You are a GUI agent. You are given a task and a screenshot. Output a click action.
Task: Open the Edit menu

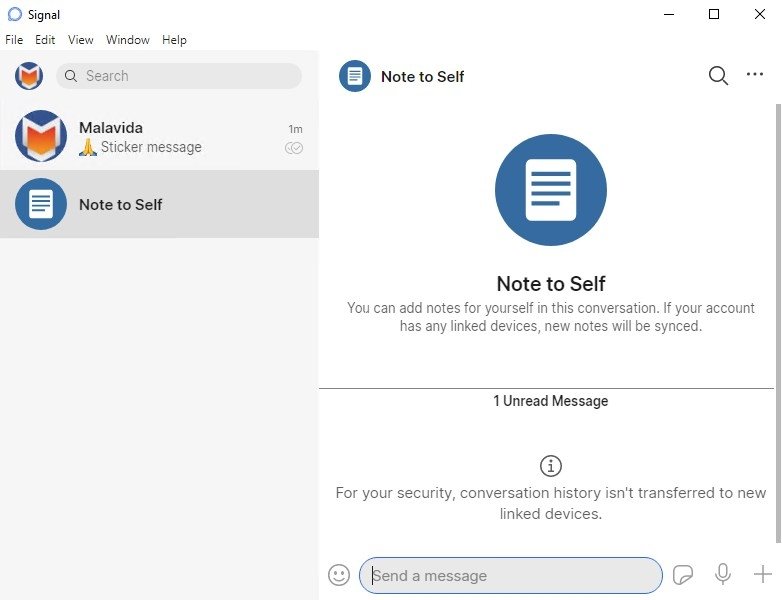coord(45,39)
